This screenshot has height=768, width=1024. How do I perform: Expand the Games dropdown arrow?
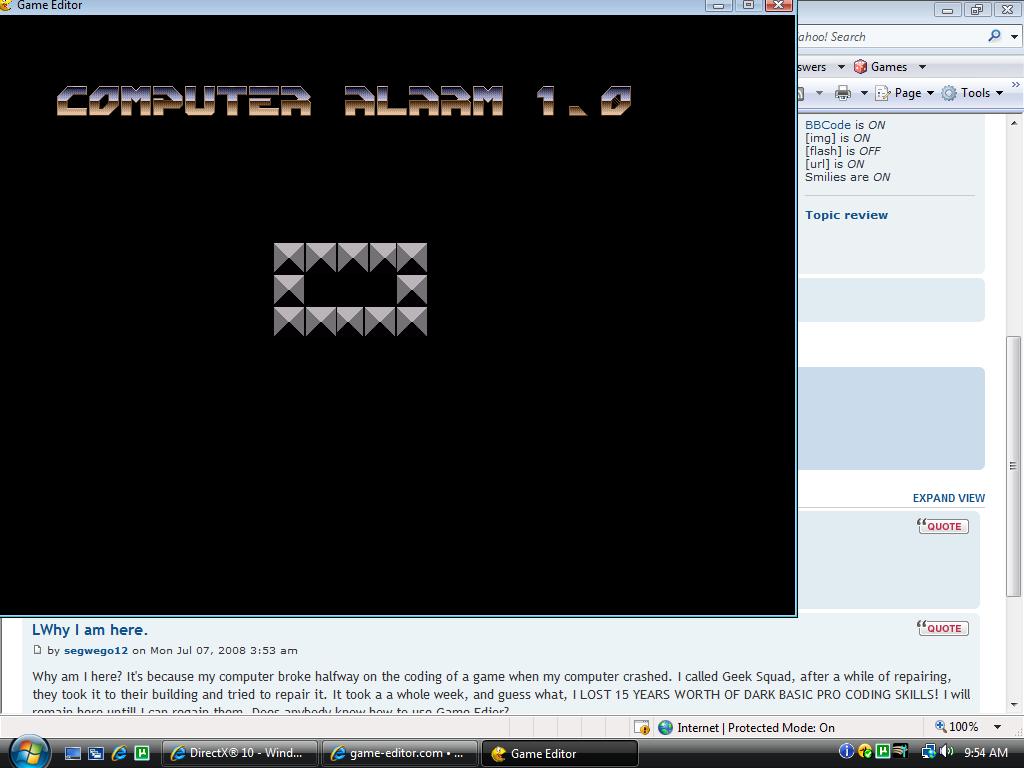pyautogui.click(x=922, y=67)
